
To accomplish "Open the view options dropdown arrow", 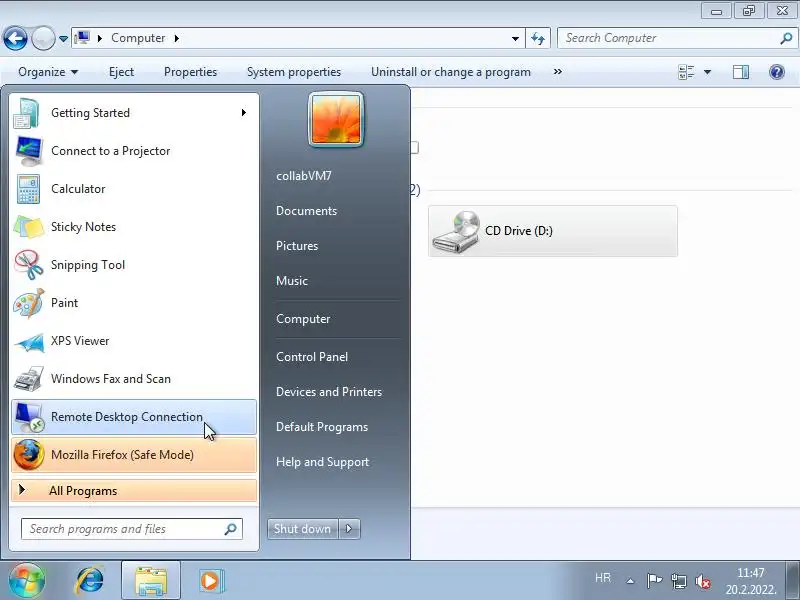I will point(708,72).
